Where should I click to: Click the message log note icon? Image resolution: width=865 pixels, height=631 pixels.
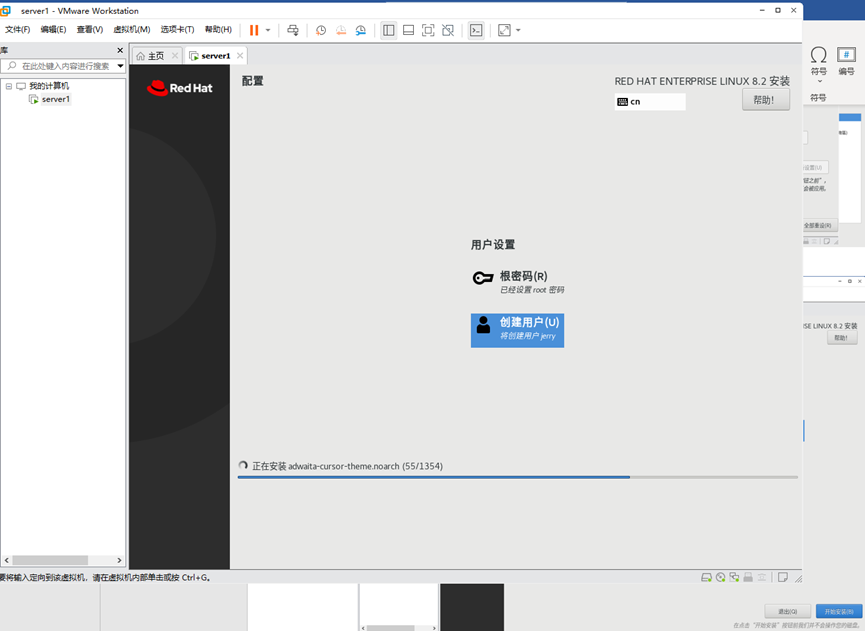tap(782, 577)
